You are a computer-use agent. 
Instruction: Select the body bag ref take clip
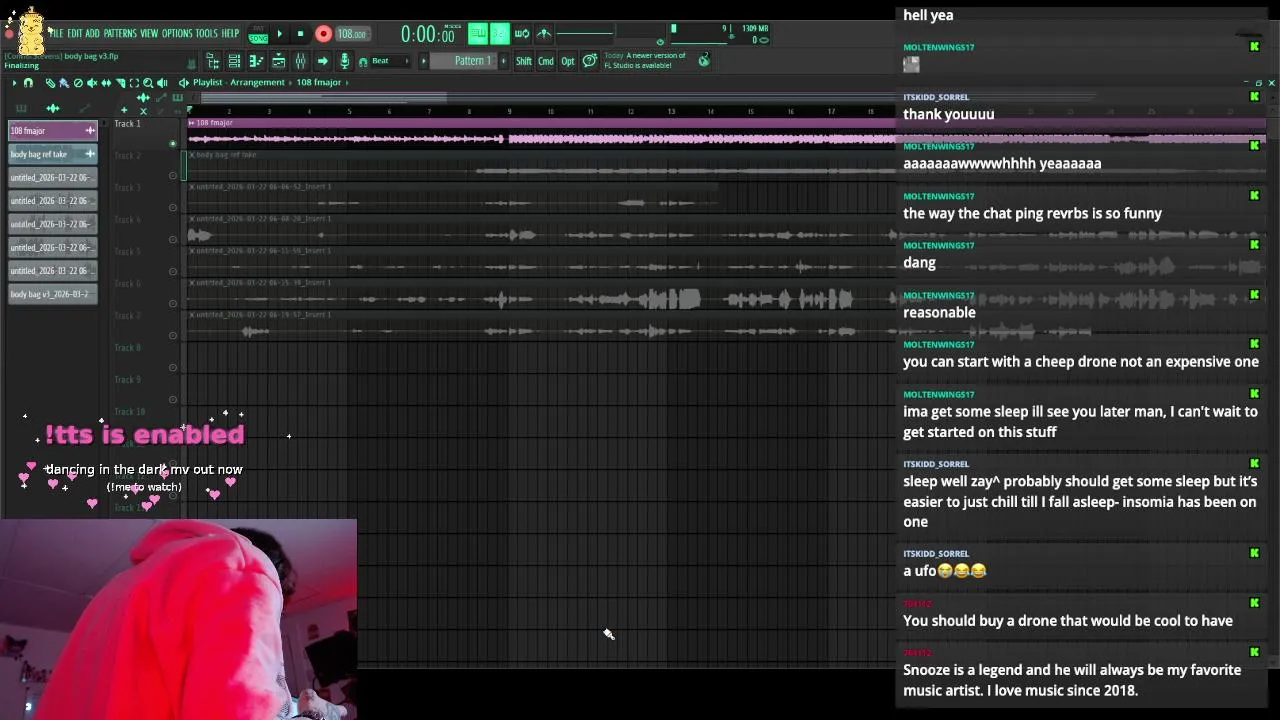[52, 154]
